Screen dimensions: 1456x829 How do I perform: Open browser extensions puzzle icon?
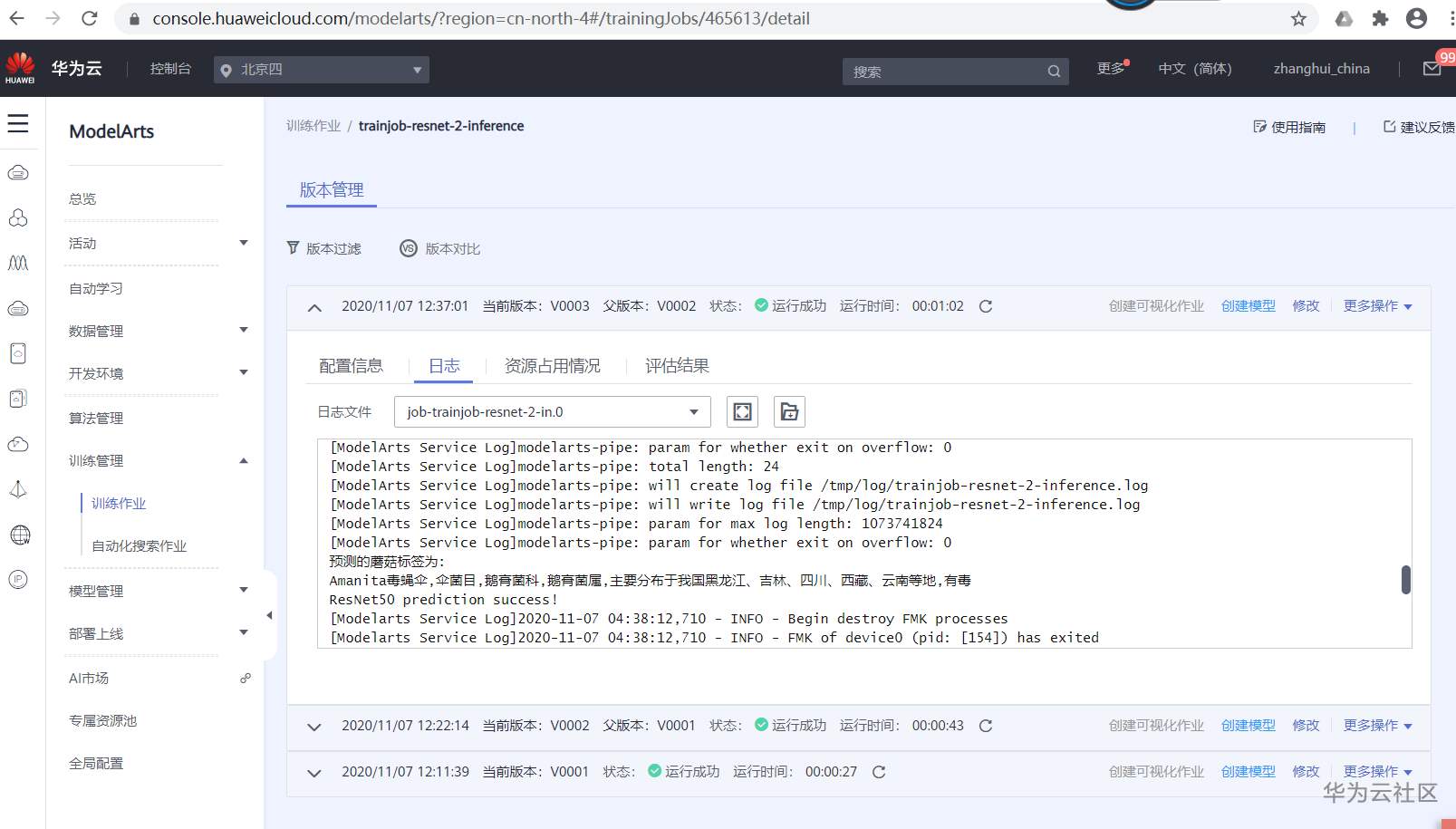[x=1380, y=18]
